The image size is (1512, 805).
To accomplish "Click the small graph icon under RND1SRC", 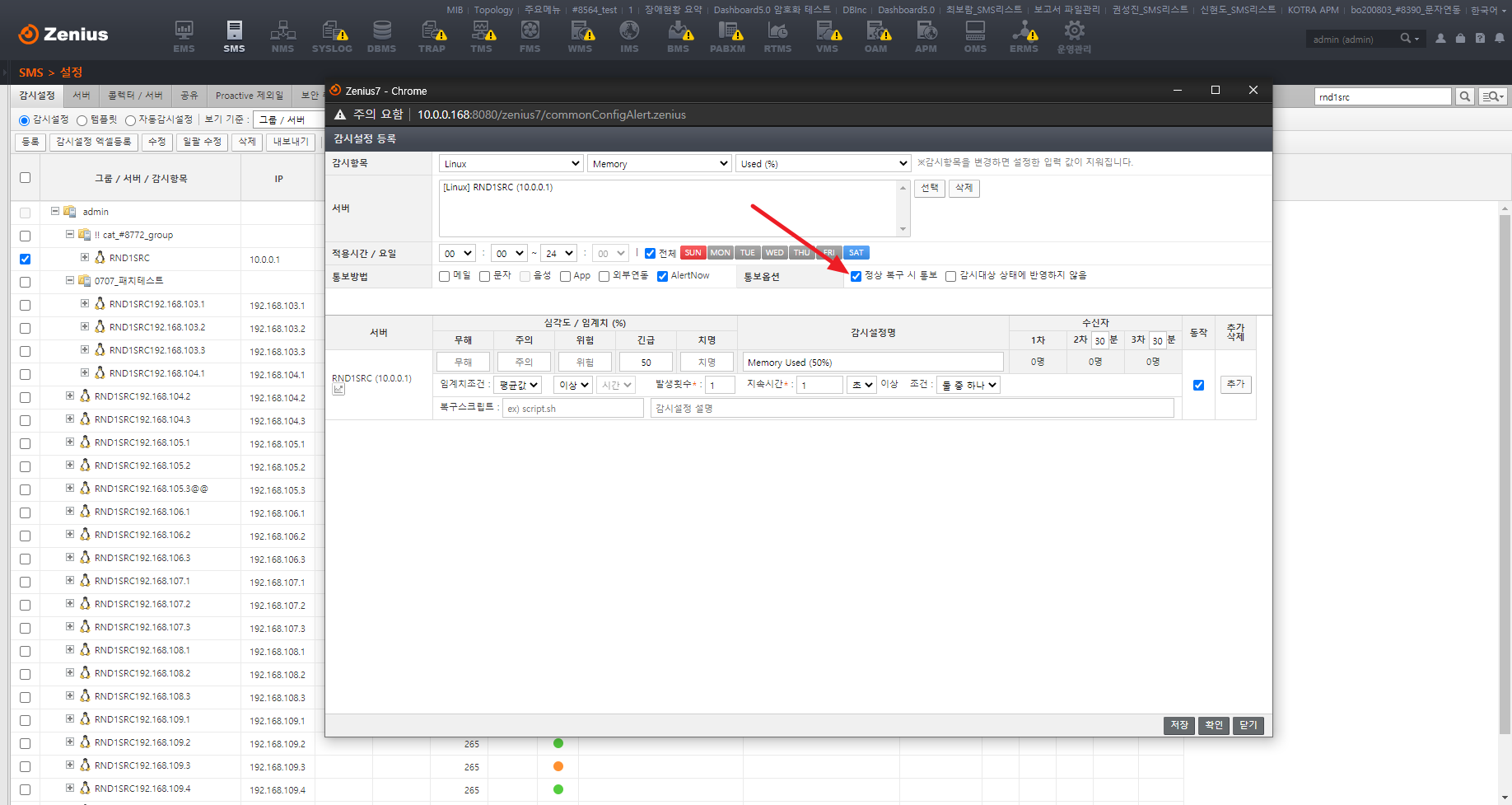I will point(338,390).
